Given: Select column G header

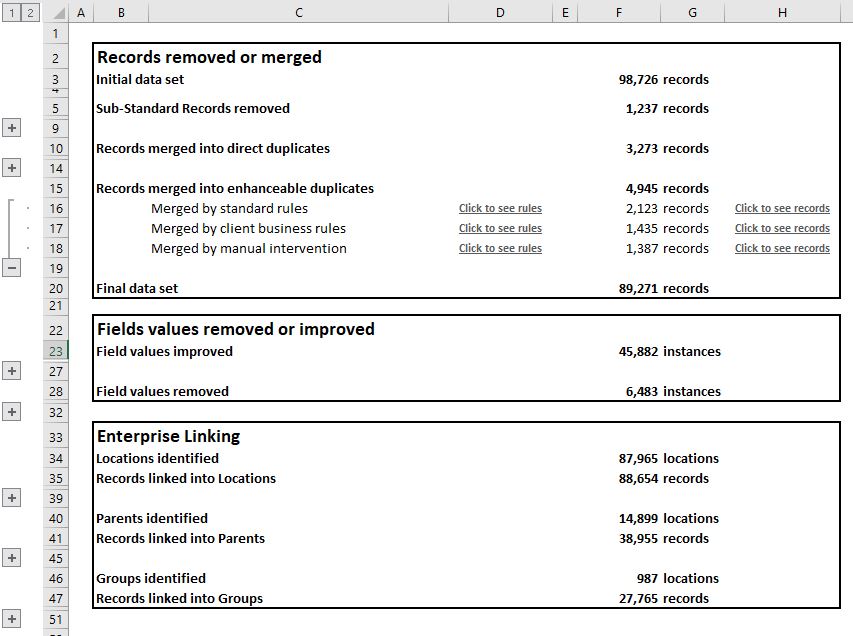Looking at the screenshot, I should click(x=693, y=13).
